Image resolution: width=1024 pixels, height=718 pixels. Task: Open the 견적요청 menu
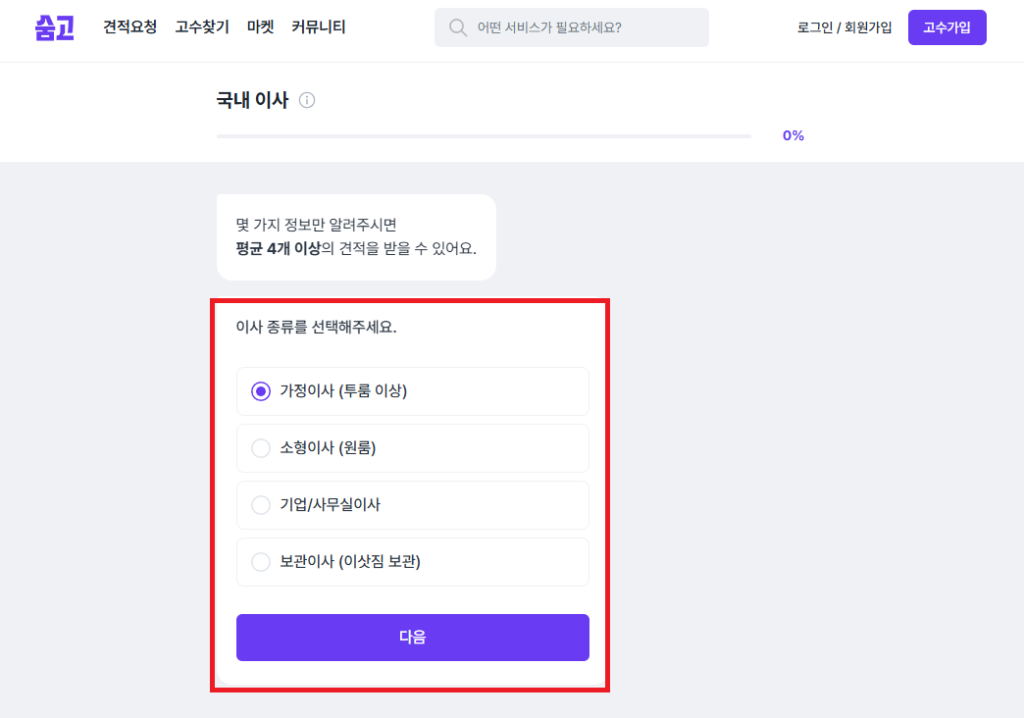click(x=130, y=27)
